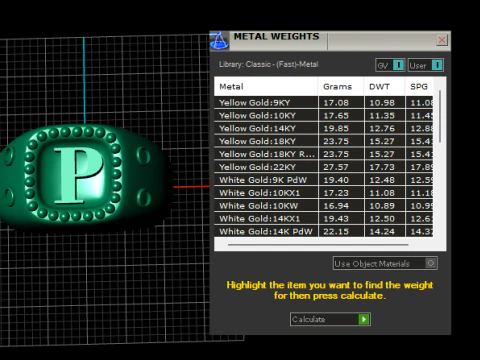
Task: Select the green P signet ring model
Action: [82, 175]
